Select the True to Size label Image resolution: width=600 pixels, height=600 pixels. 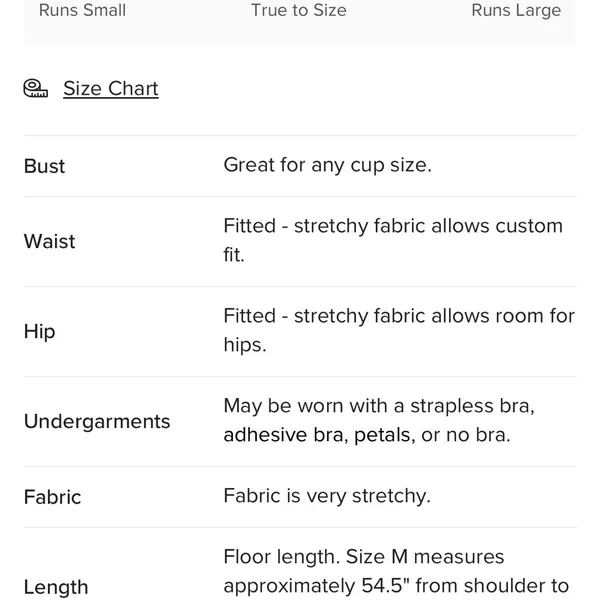tap(298, 10)
